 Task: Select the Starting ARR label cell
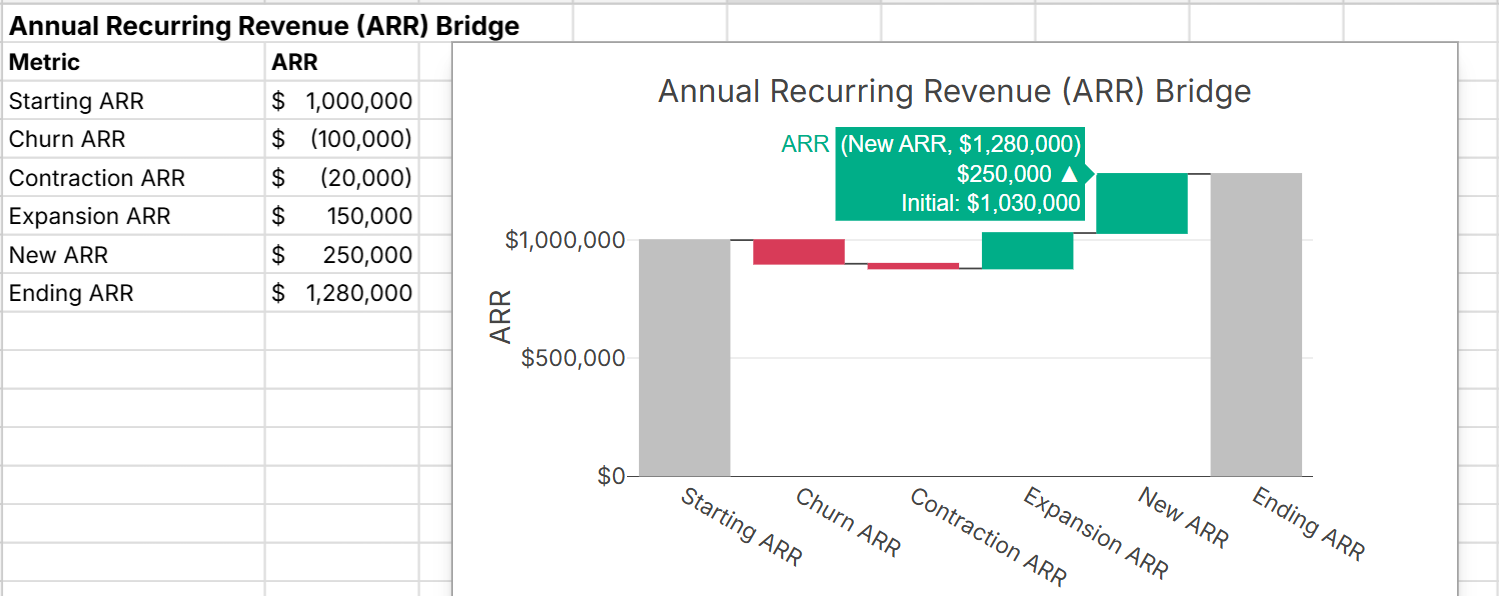tap(134, 102)
